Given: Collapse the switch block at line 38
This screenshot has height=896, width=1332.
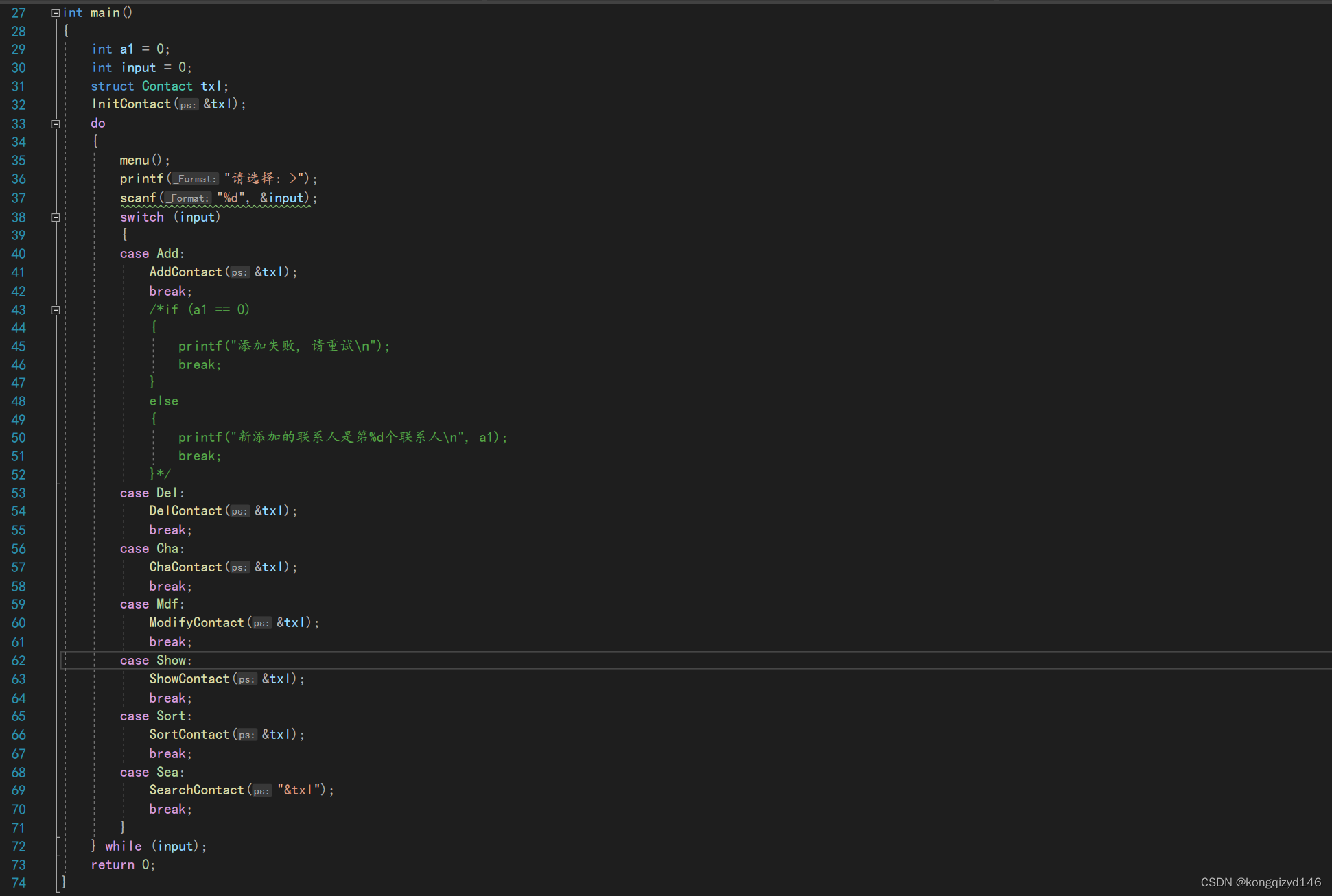Looking at the screenshot, I should pos(56,217).
